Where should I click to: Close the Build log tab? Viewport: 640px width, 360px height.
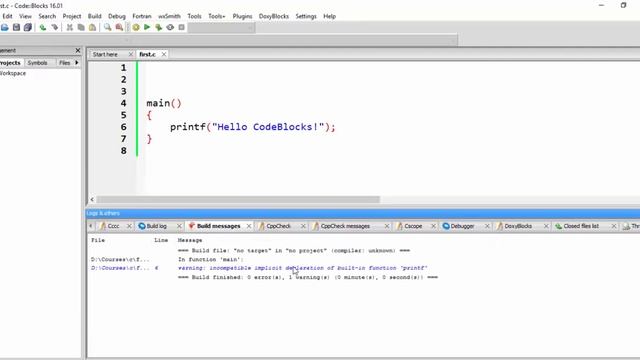179,226
